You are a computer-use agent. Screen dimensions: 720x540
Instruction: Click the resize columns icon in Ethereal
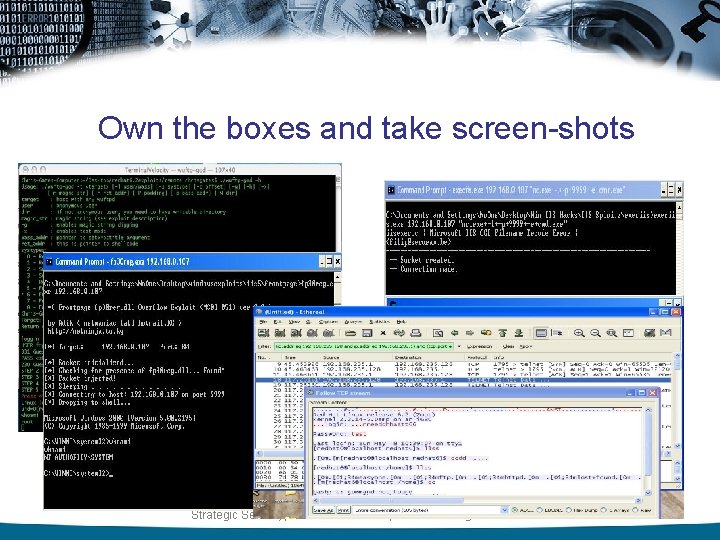click(628, 333)
